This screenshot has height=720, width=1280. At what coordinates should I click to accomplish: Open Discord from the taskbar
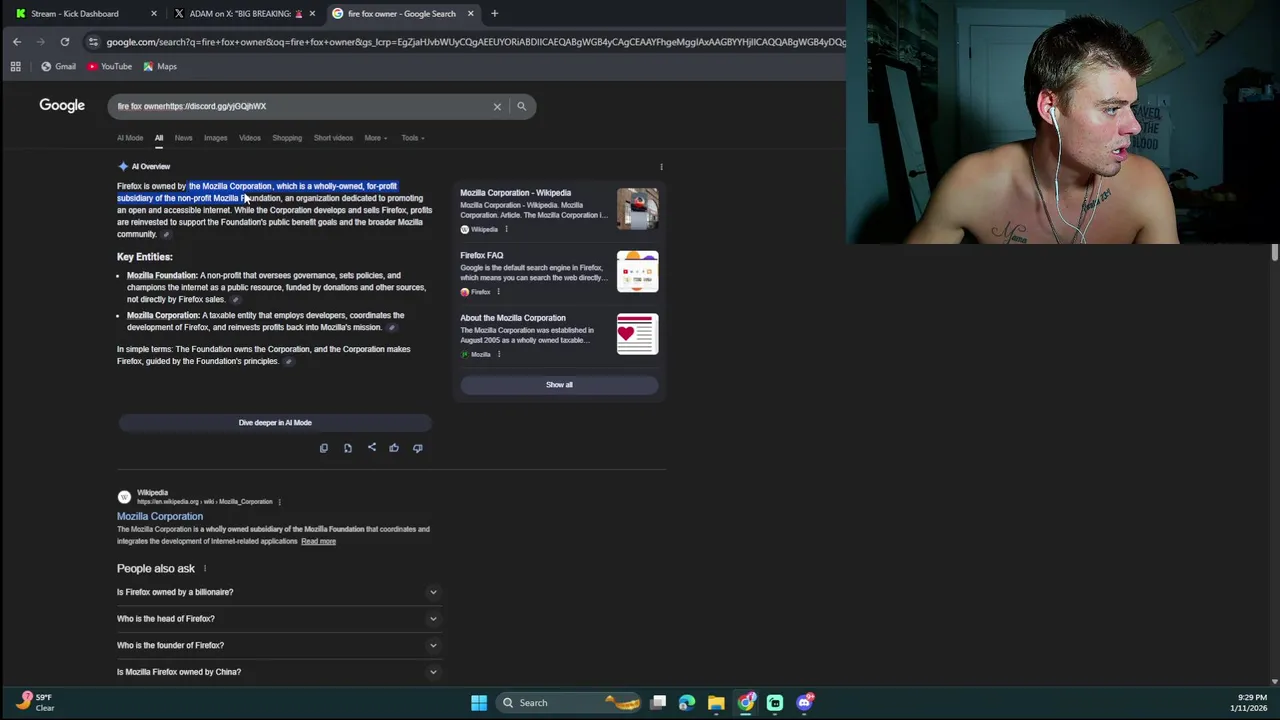(x=805, y=703)
